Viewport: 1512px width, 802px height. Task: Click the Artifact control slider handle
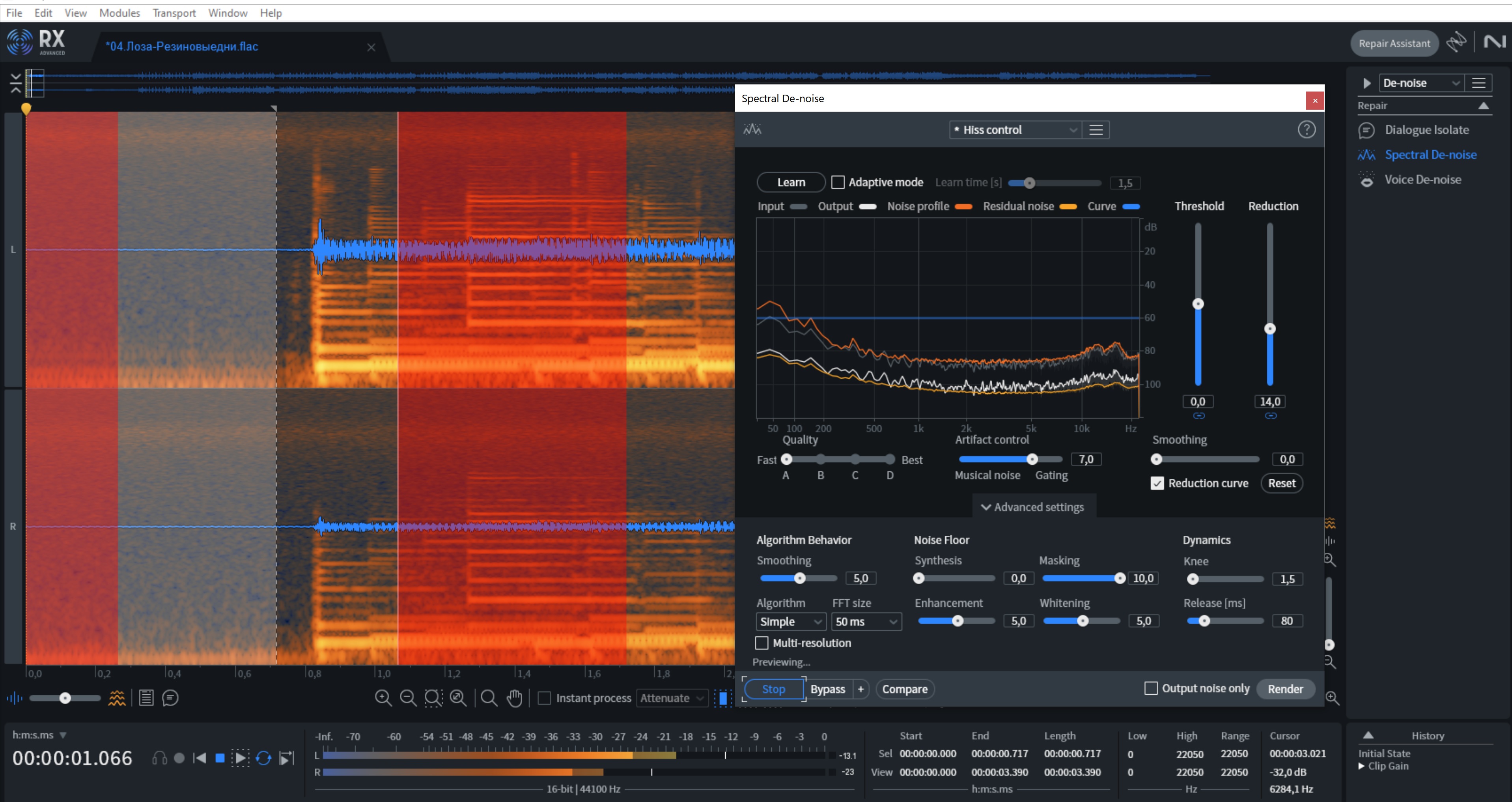(1032, 459)
